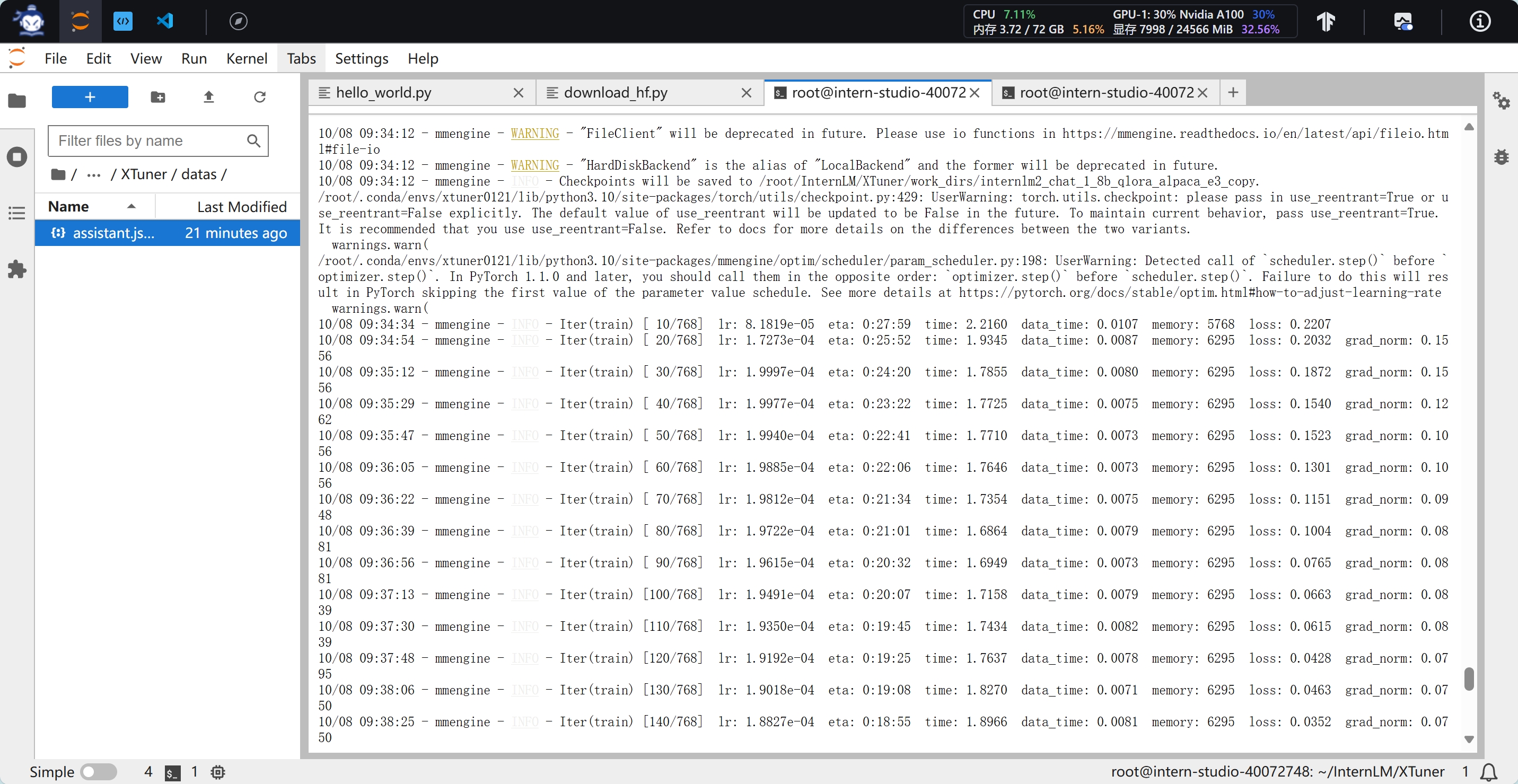
Task: Open the Kernel menu
Action: point(247,58)
